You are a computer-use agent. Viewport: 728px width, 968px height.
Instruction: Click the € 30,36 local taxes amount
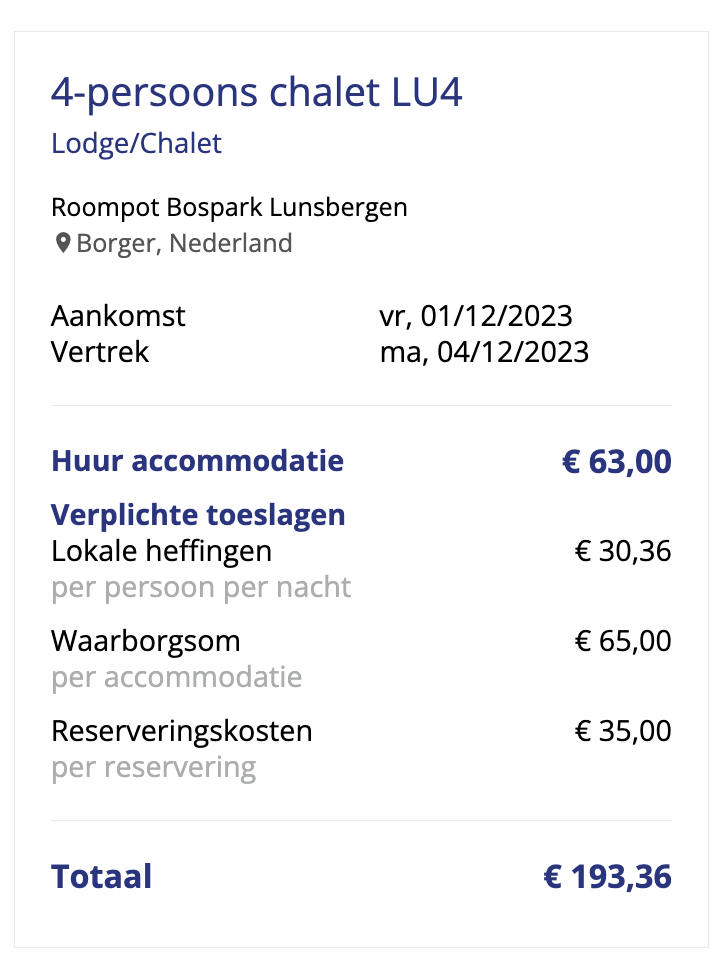[623, 551]
